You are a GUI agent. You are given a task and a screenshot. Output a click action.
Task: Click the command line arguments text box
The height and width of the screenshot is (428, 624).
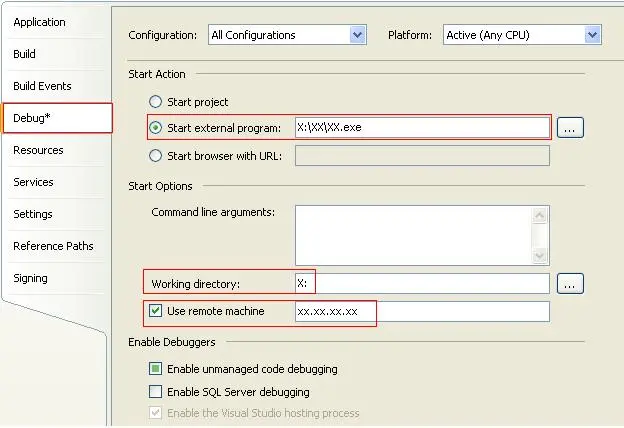414,234
